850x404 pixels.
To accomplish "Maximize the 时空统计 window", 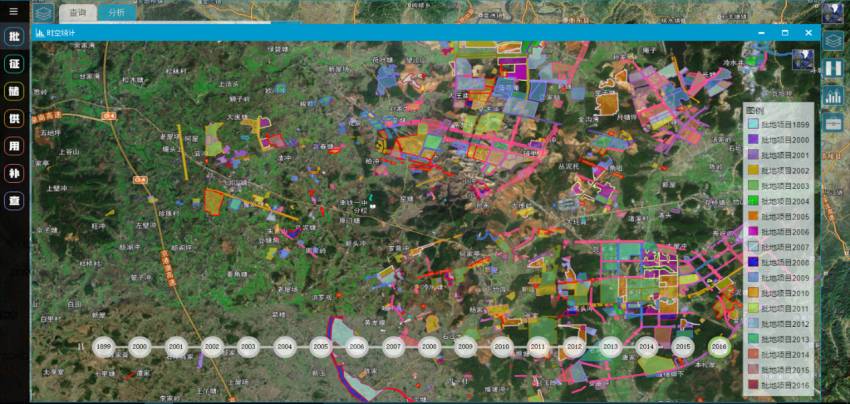I will [x=785, y=33].
